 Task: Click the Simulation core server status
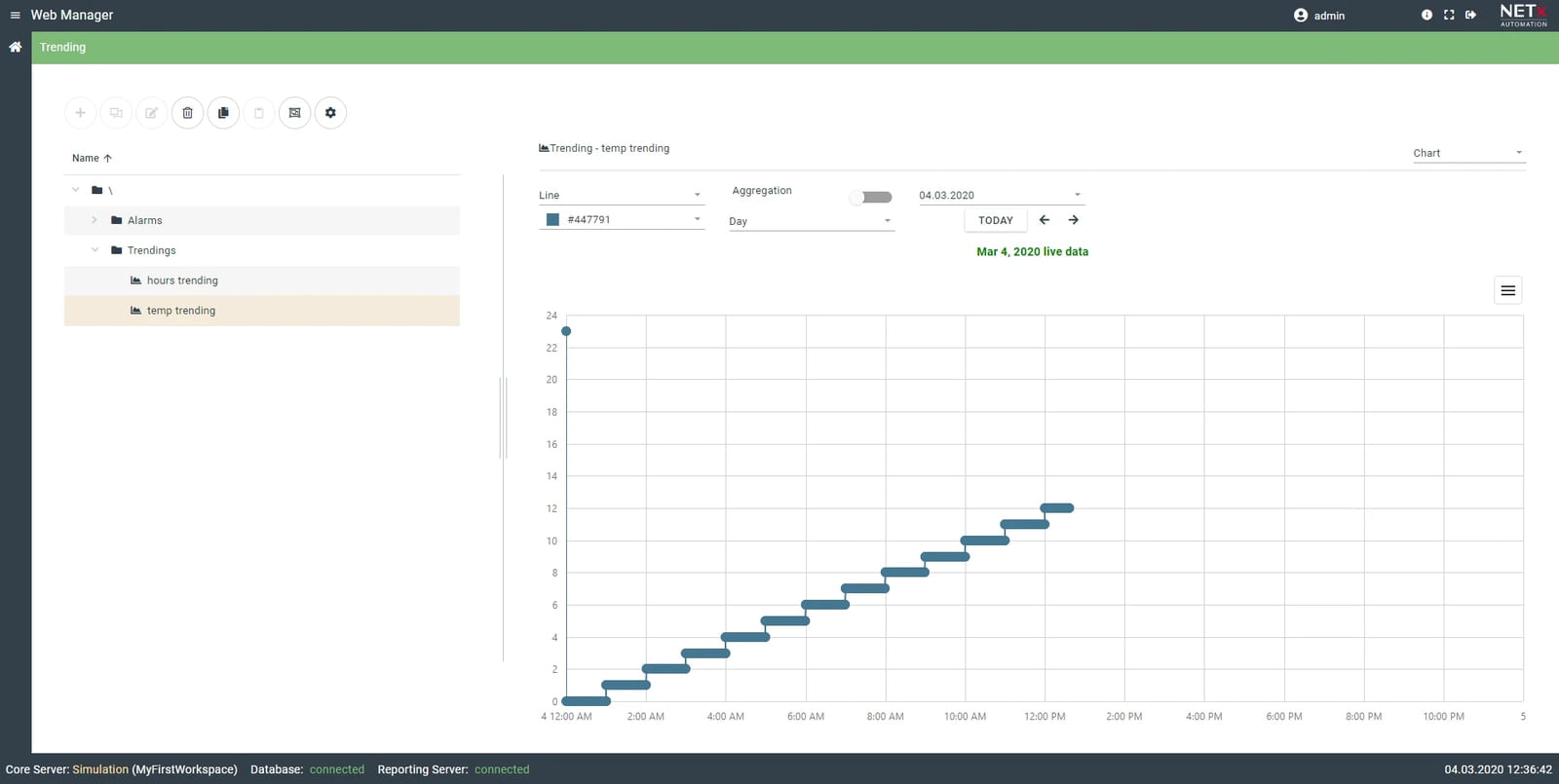[100, 769]
